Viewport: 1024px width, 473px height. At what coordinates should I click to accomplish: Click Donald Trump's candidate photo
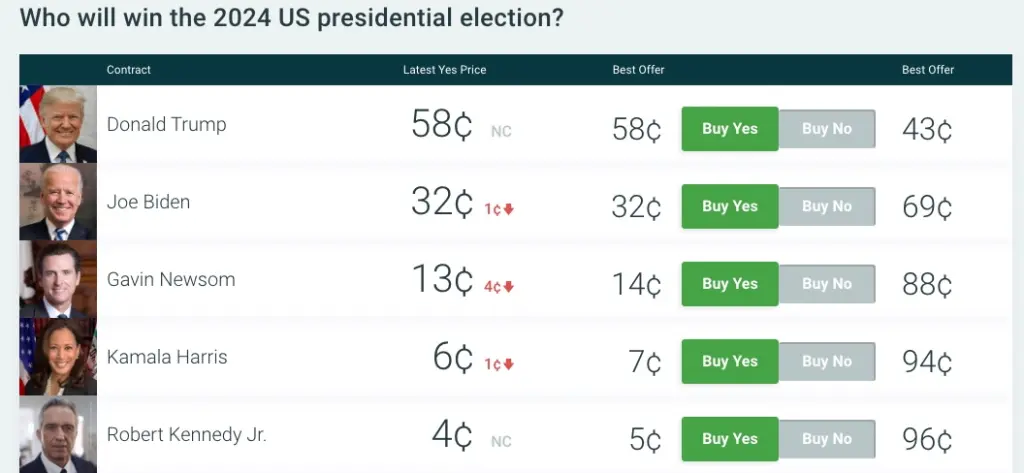[58, 124]
